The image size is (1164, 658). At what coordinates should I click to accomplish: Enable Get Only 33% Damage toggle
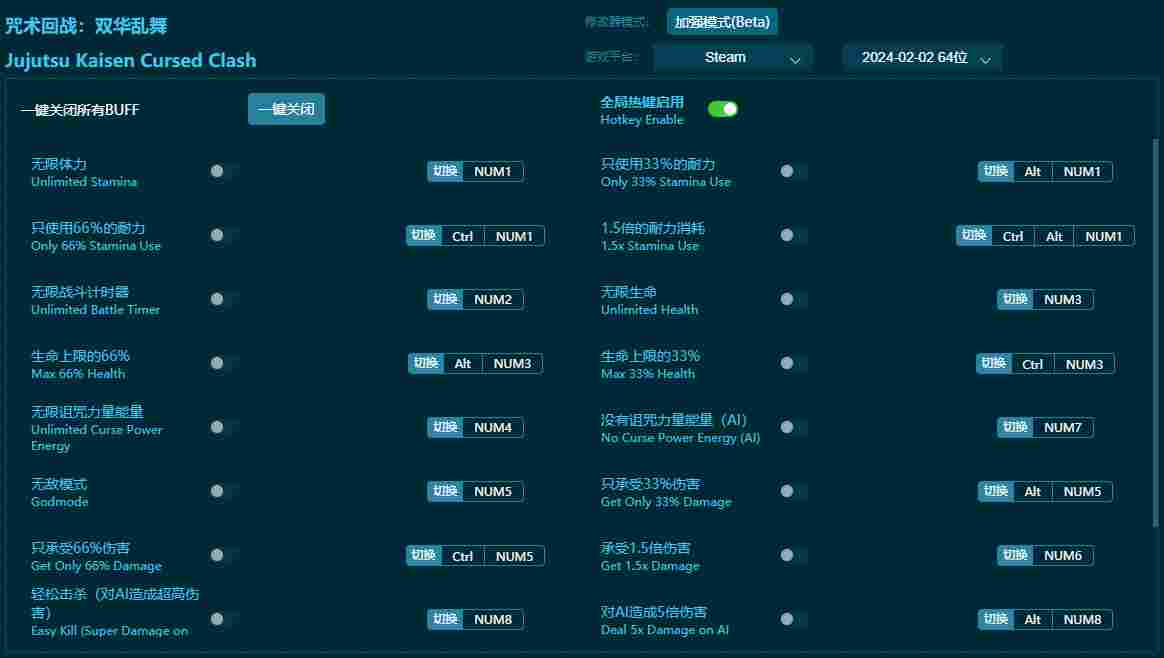pos(794,490)
